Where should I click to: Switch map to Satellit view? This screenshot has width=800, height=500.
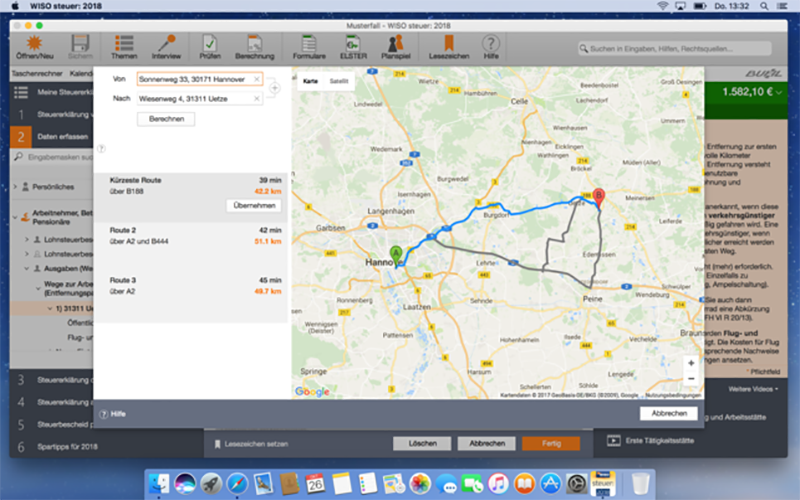[x=339, y=81]
